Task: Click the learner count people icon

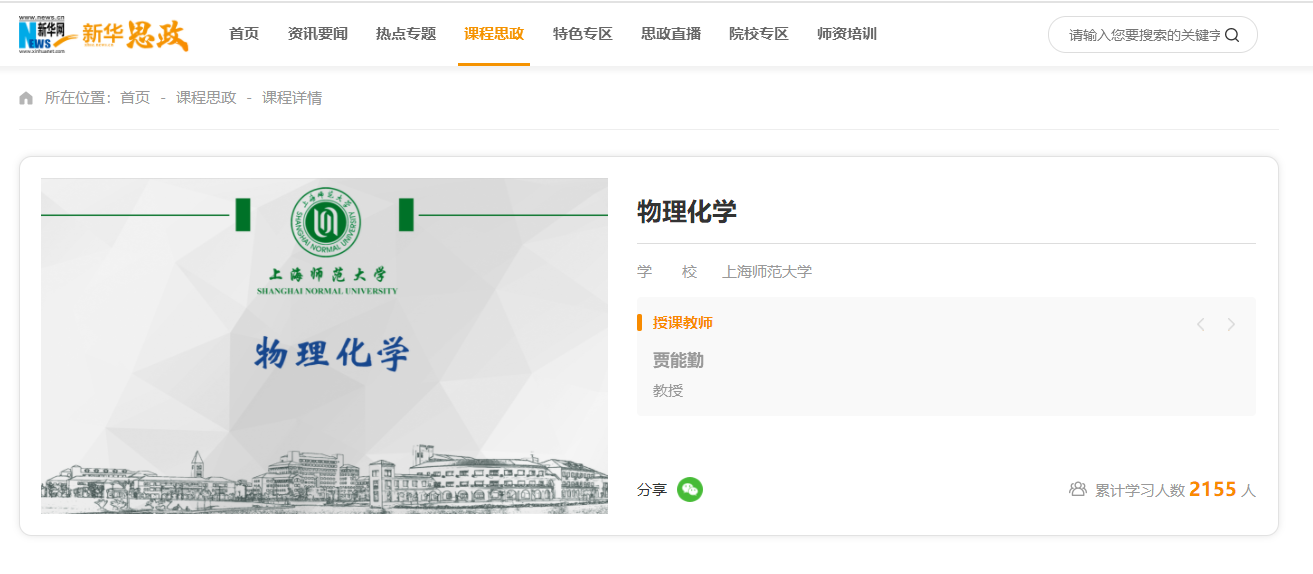Action: click(1077, 490)
